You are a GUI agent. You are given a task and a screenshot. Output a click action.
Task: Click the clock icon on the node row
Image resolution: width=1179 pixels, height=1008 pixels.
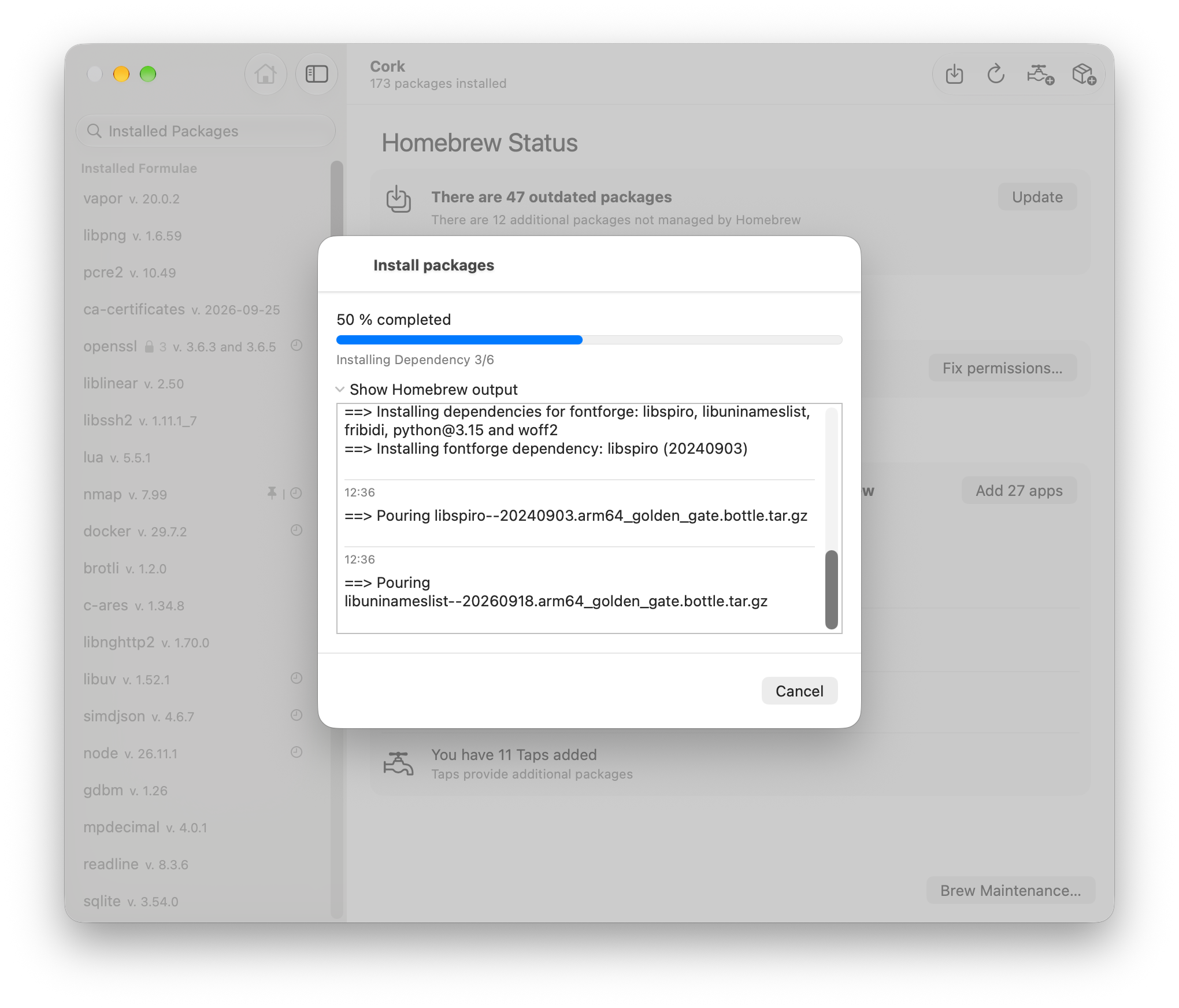296,752
